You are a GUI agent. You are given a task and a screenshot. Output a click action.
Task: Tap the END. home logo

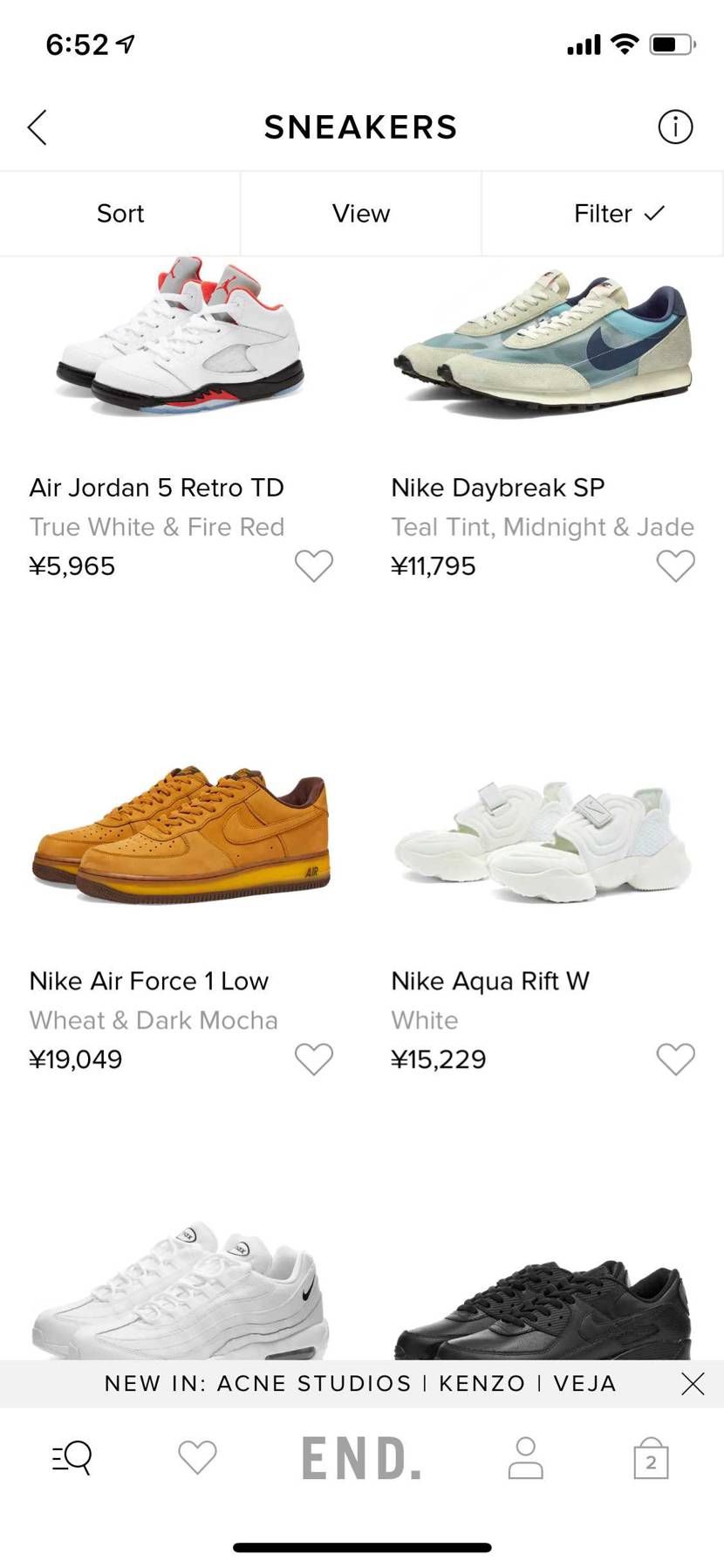pos(361,1458)
